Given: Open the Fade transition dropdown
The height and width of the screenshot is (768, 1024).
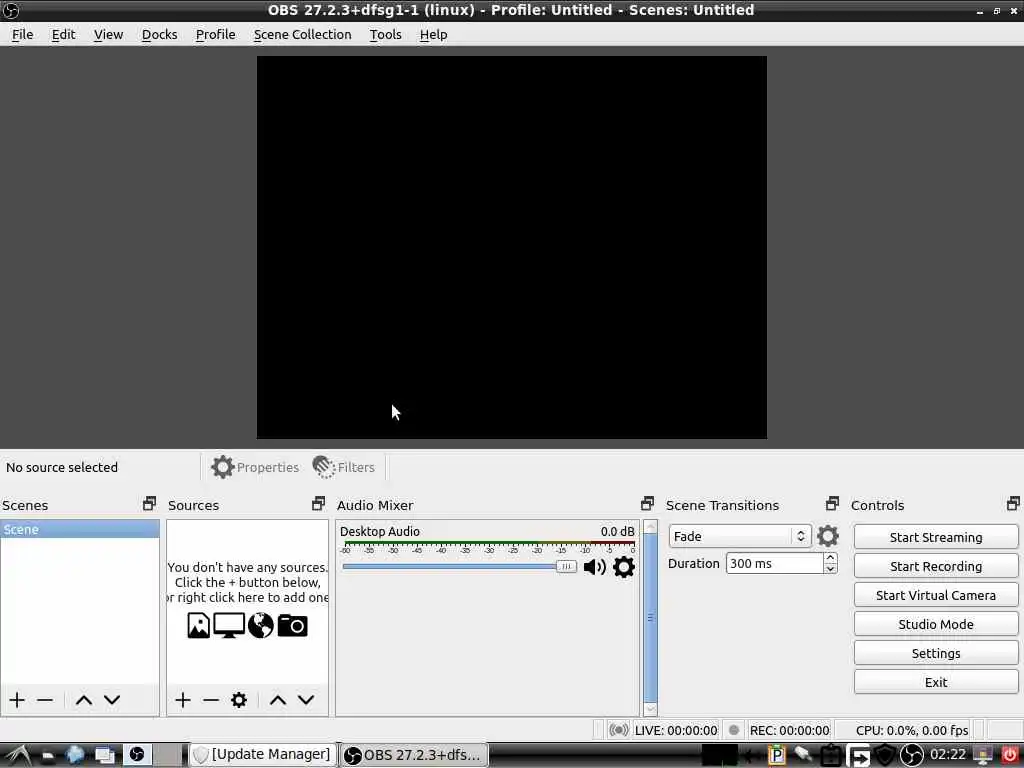Looking at the screenshot, I should (x=739, y=536).
